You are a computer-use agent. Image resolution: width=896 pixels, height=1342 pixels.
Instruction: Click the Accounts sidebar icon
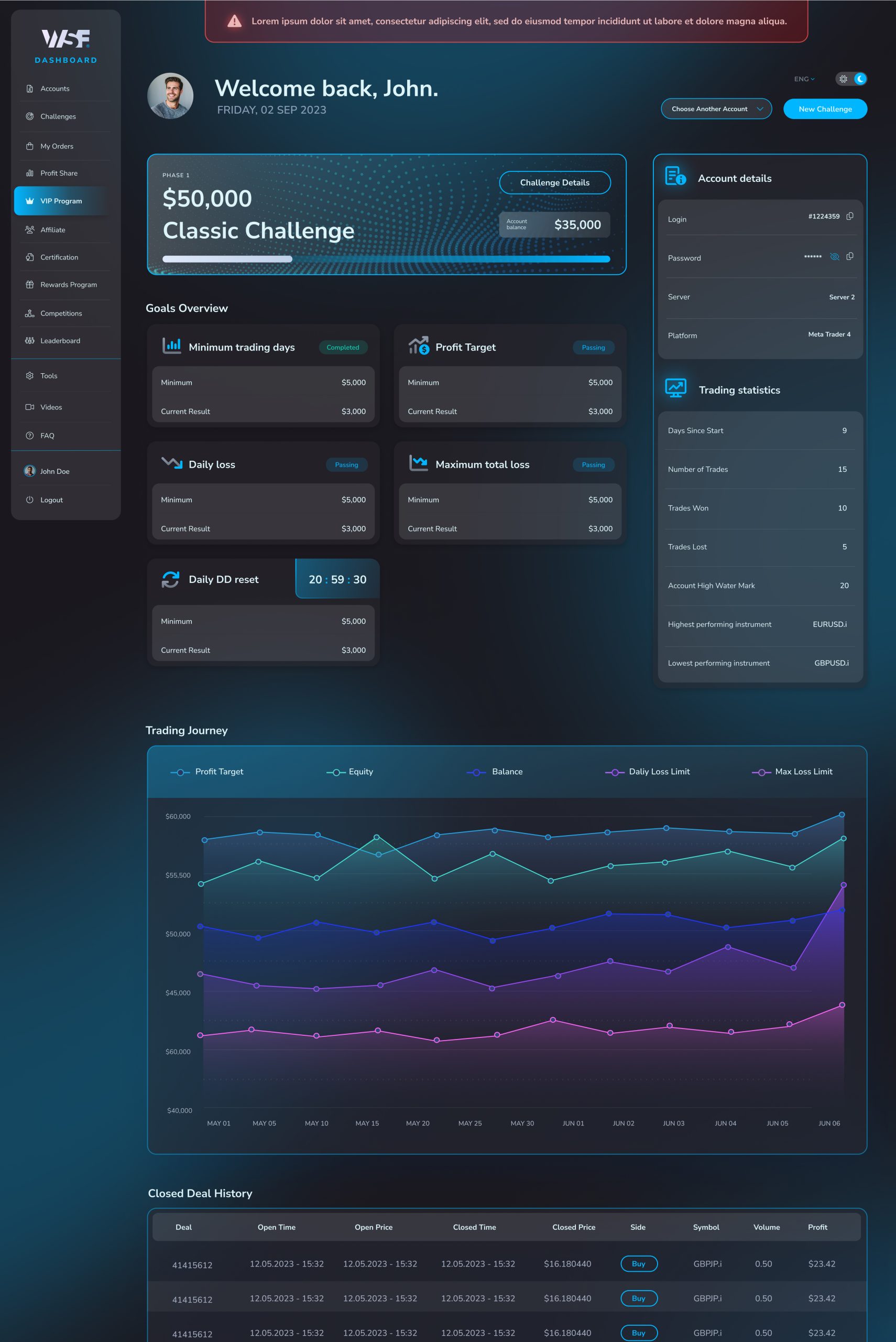click(x=30, y=89)
